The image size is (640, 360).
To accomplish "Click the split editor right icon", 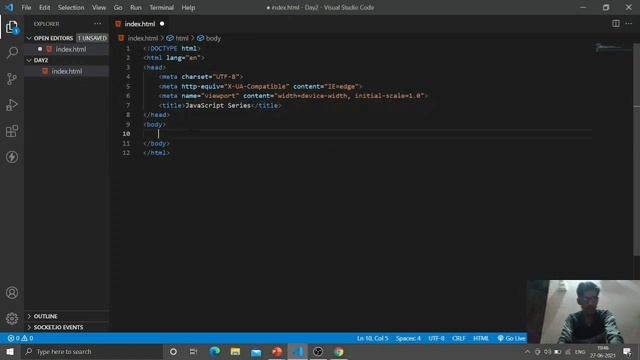I will (x=616, y=24).
